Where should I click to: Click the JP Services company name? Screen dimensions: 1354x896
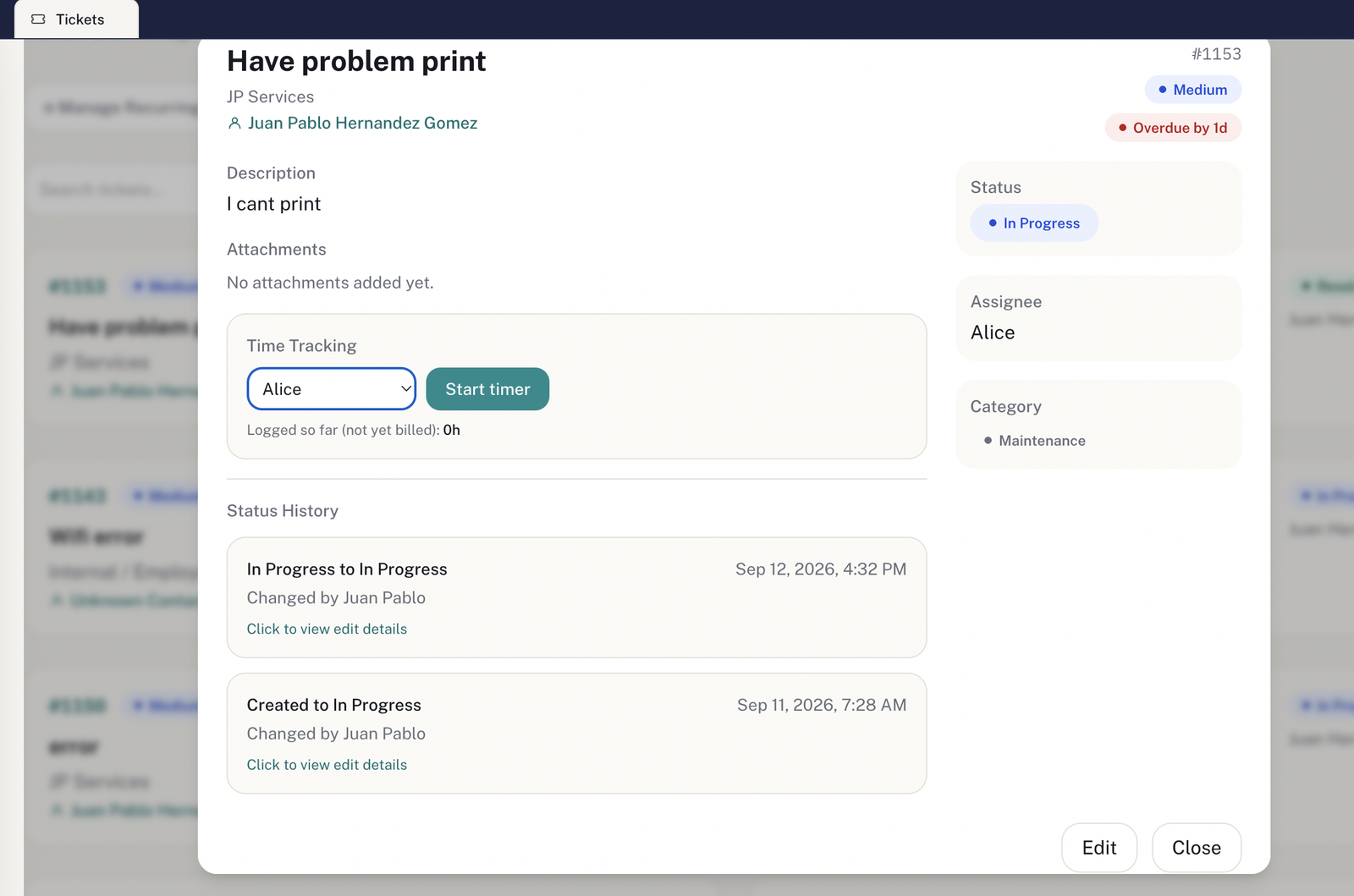(x=270, y=97)
